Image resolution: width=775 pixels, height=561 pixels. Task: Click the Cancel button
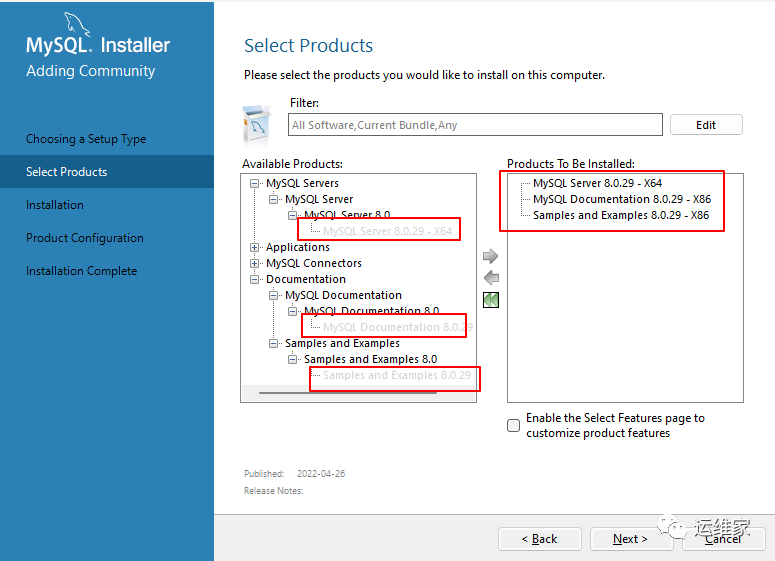(723, 539)
